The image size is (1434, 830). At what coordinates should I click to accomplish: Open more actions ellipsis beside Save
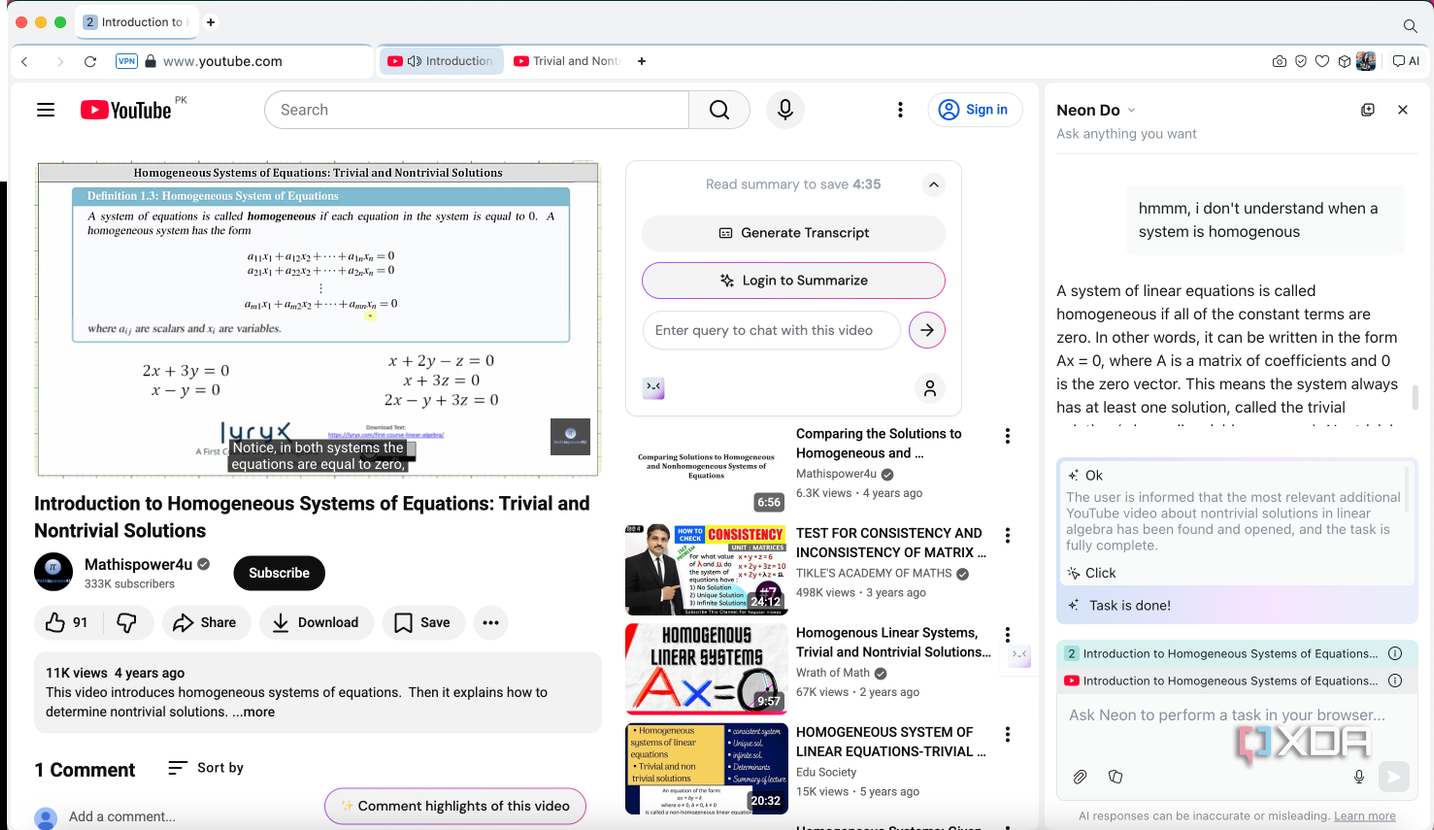(490, 622)
